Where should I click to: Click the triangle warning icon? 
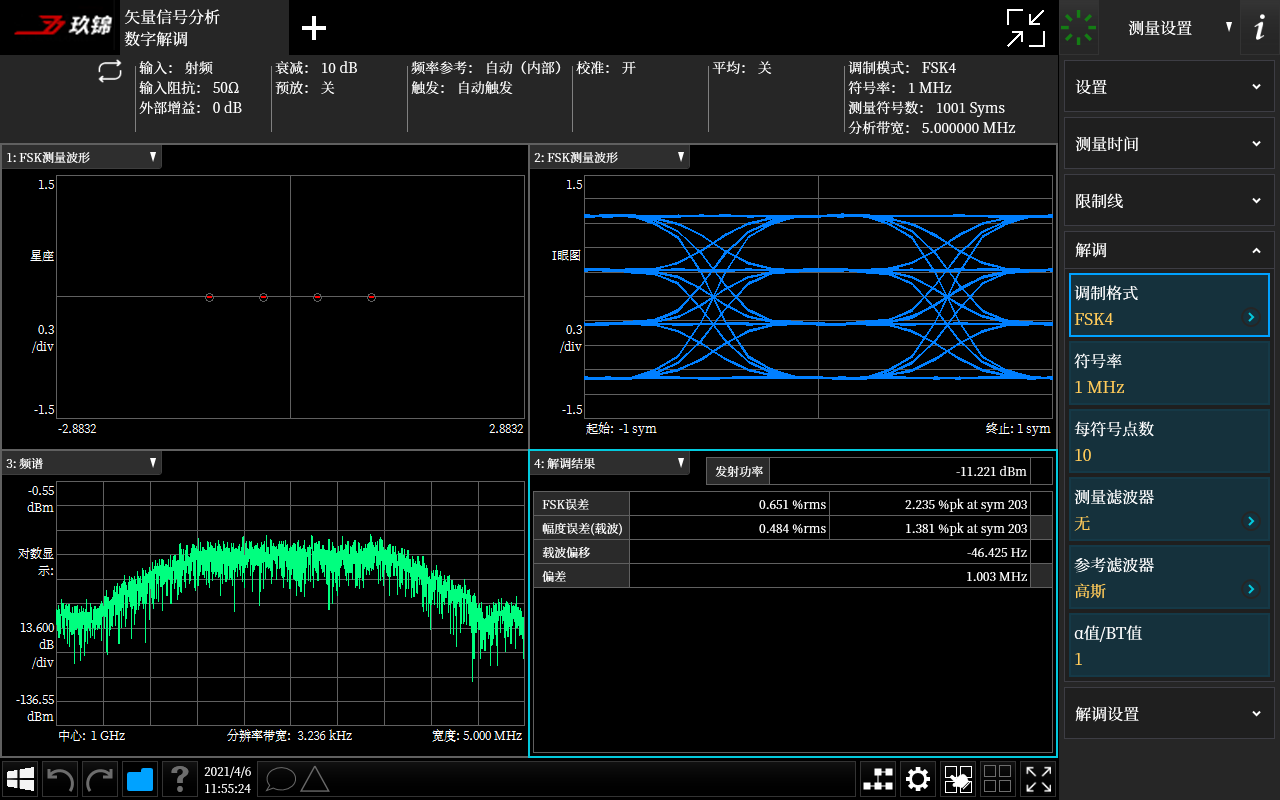pyautogui.click(x=315, y=779)
